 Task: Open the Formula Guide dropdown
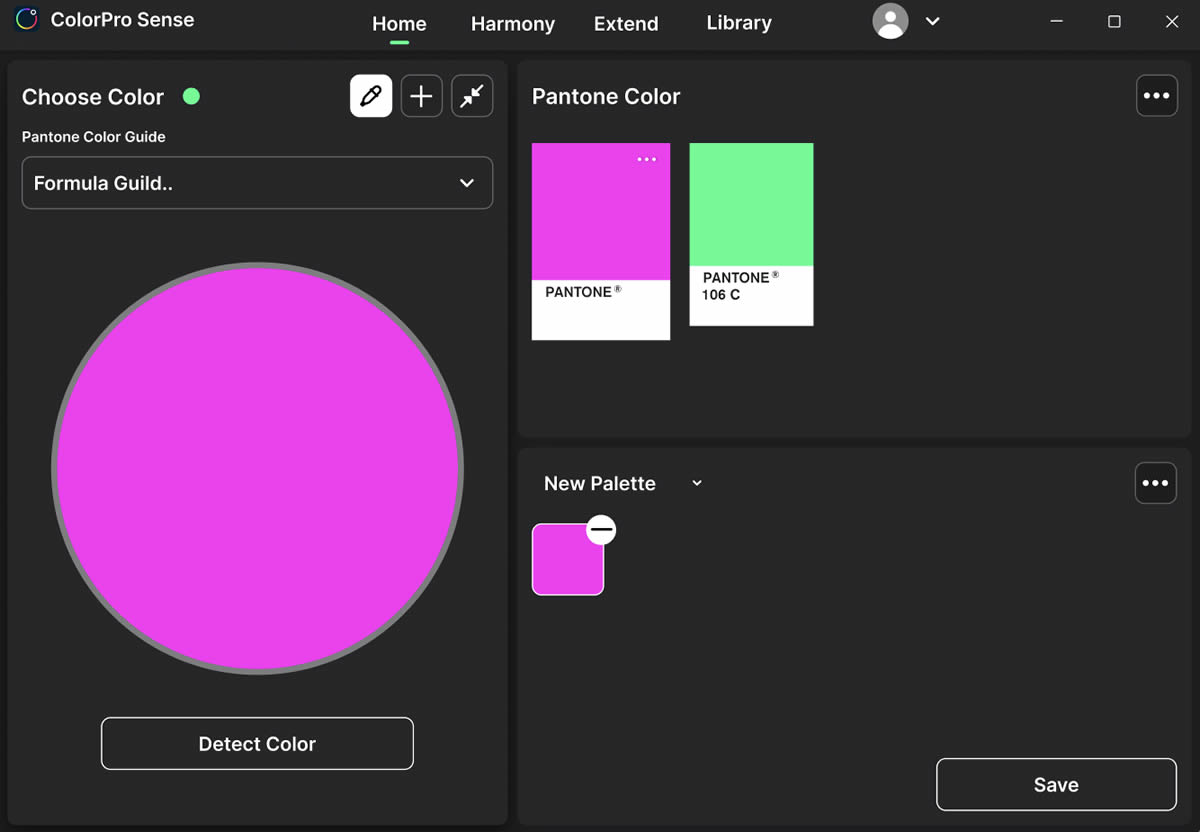[x=257, y=183]
